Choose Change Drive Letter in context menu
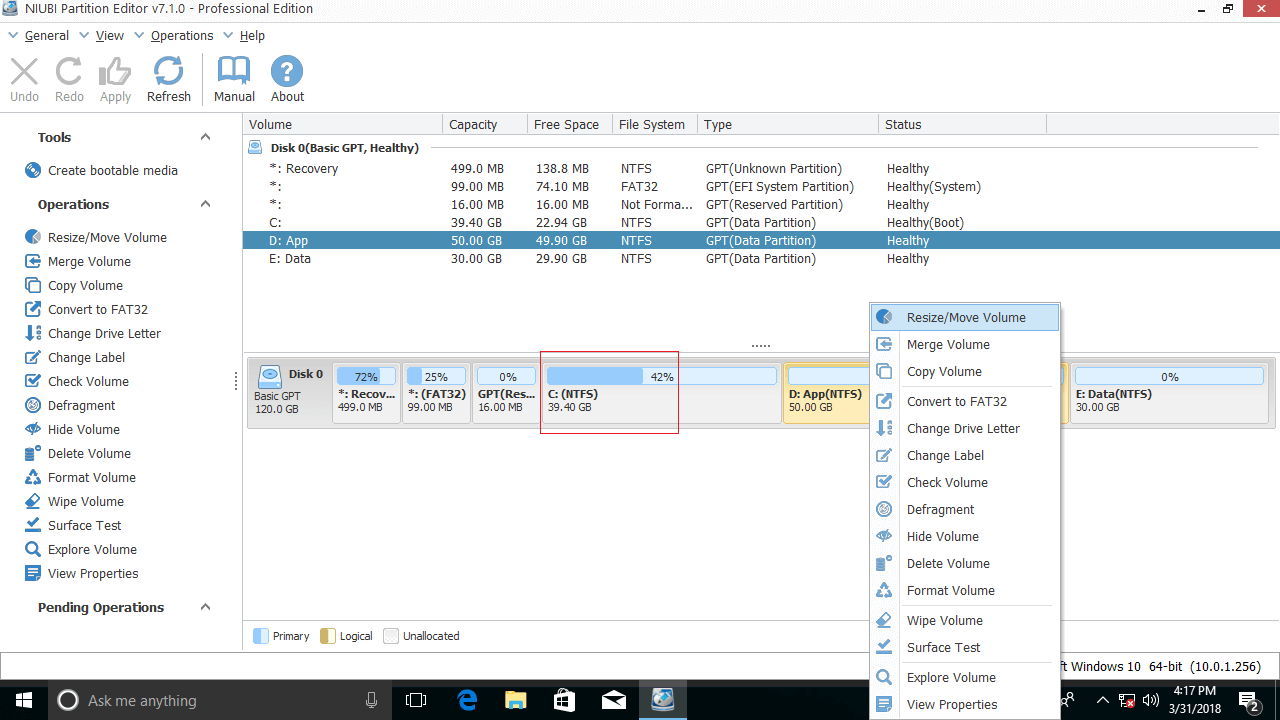 click(x=965, y=428)
